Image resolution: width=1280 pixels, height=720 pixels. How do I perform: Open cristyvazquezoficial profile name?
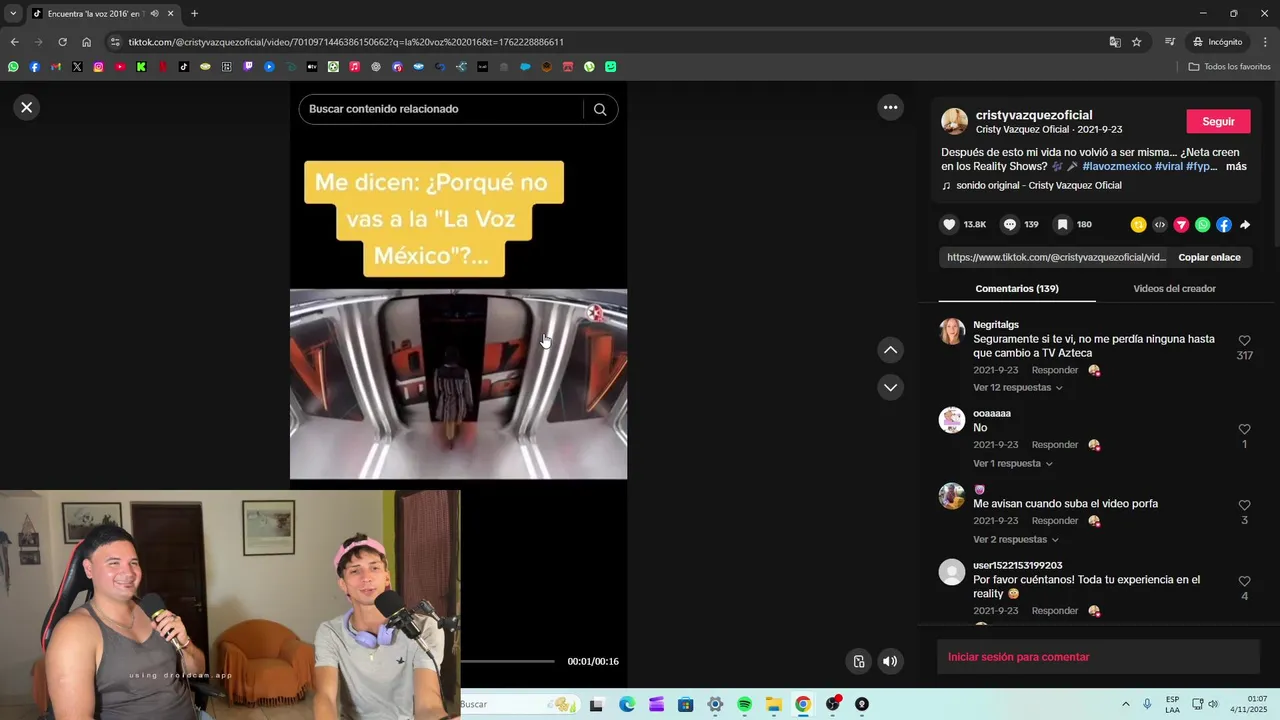[1034, 115]
